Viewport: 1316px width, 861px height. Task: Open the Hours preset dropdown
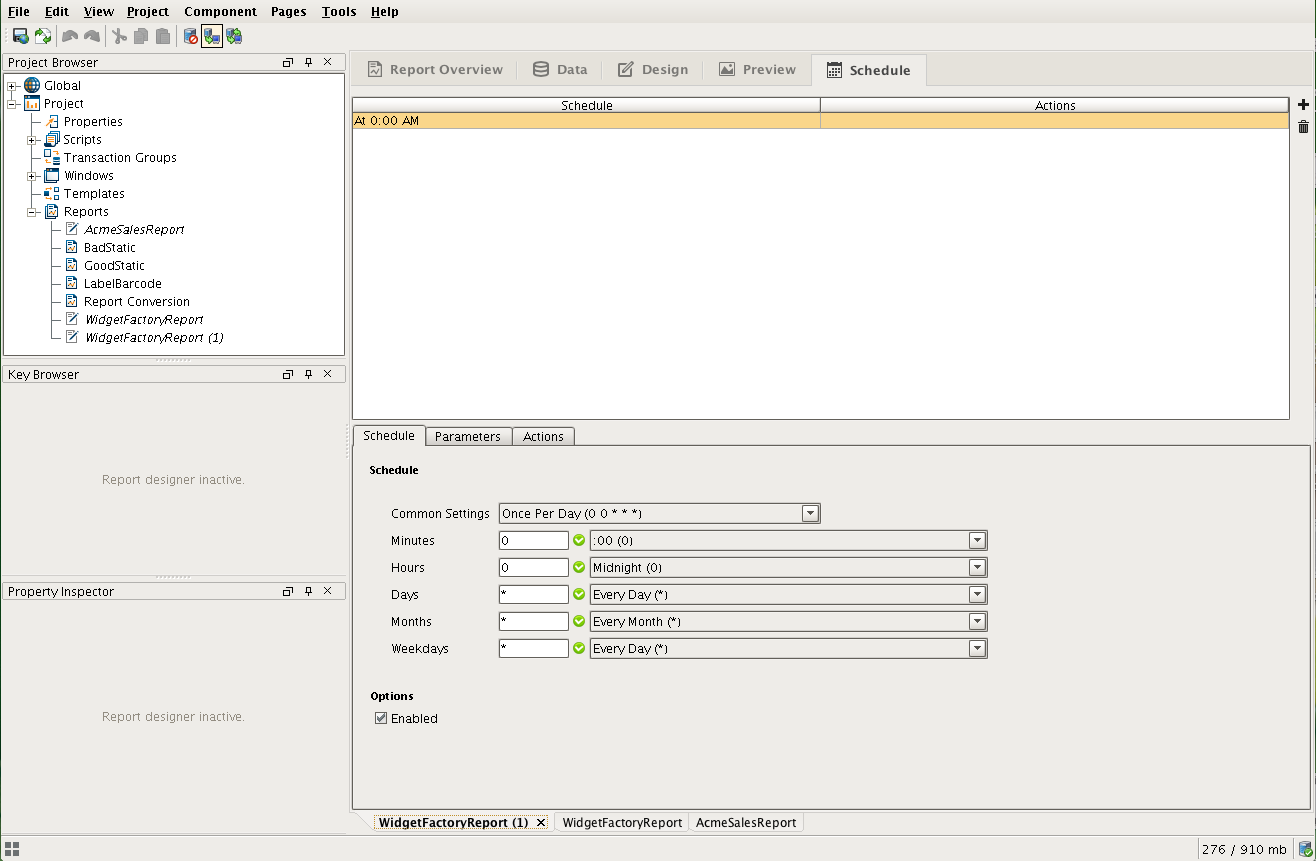click(977, 568)
